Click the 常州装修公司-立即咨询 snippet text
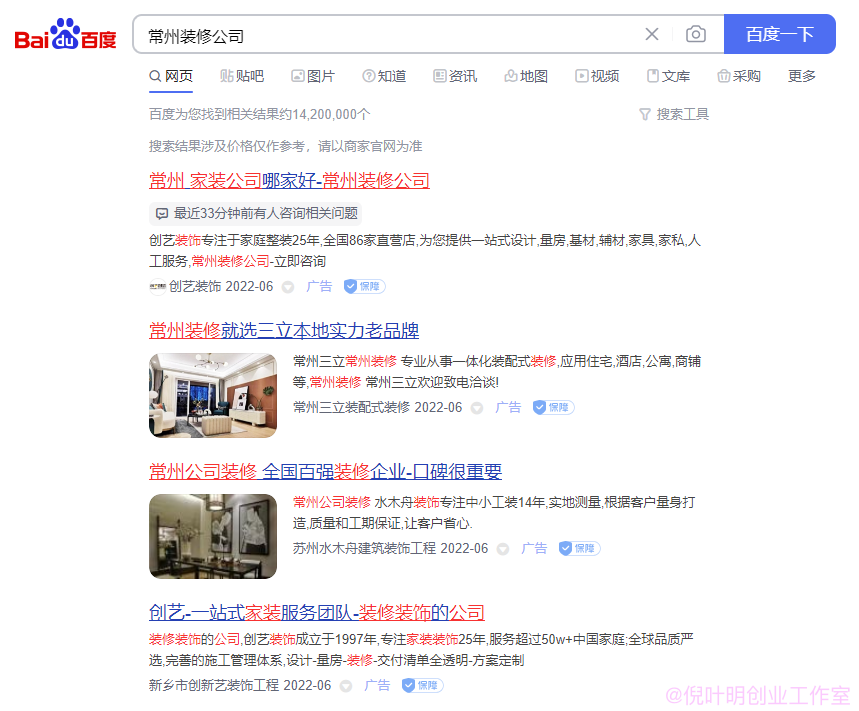The height and width of the screenshot is (711, 859). pos(259,261)
